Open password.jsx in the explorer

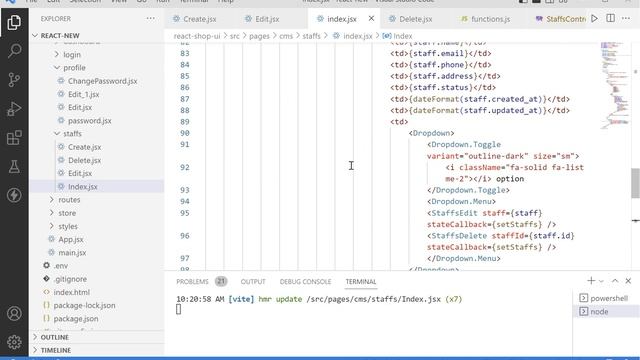(97, 120)
